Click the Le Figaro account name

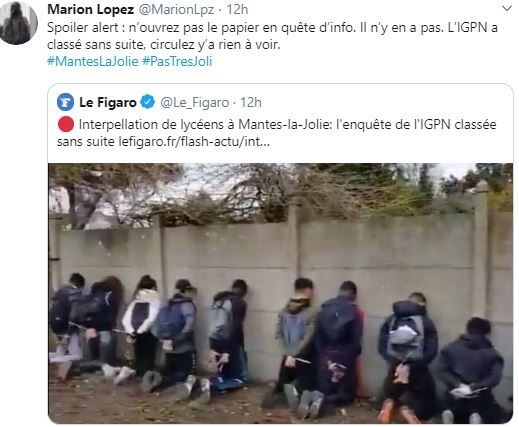click(108, 102)
